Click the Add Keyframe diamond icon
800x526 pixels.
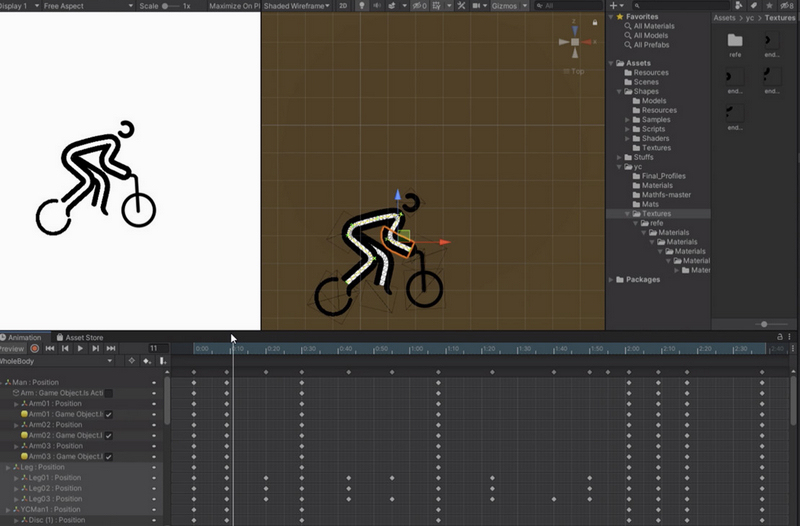146,361
